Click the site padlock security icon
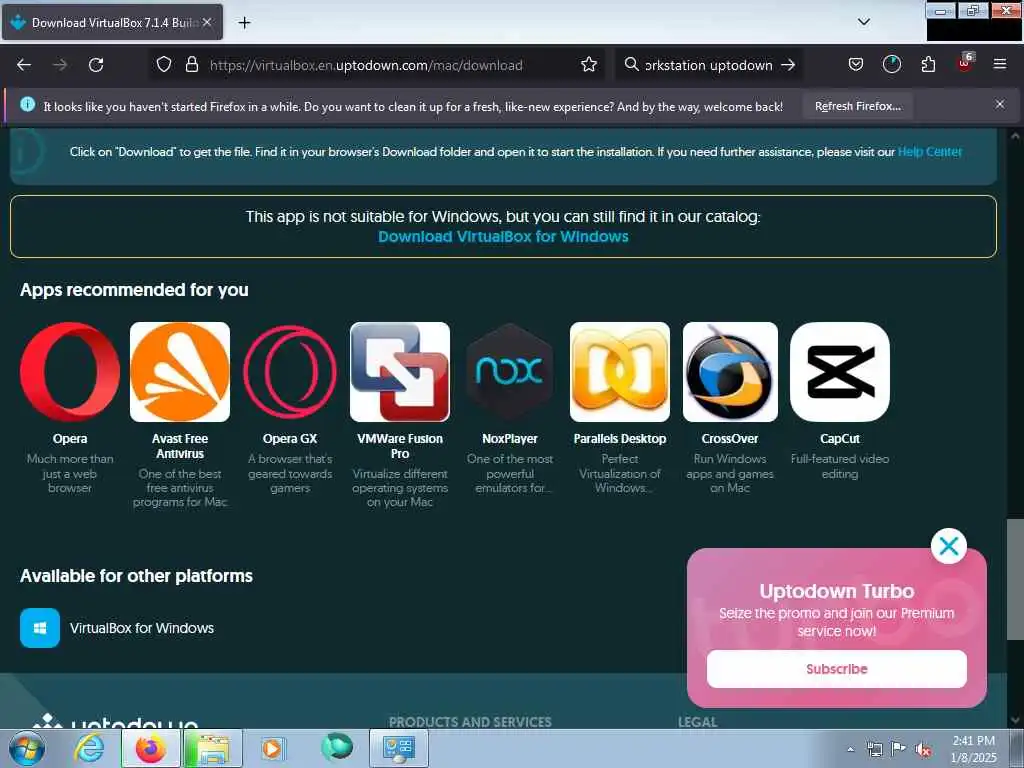Image resolution: width=1024 pixels, height=768 pixels. (191, 64)
